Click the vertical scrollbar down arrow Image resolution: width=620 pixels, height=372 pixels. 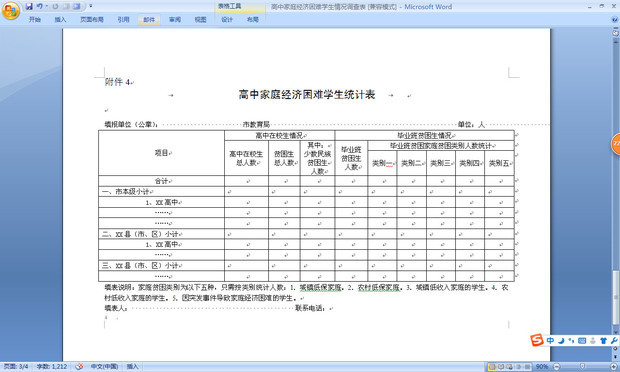615,332
